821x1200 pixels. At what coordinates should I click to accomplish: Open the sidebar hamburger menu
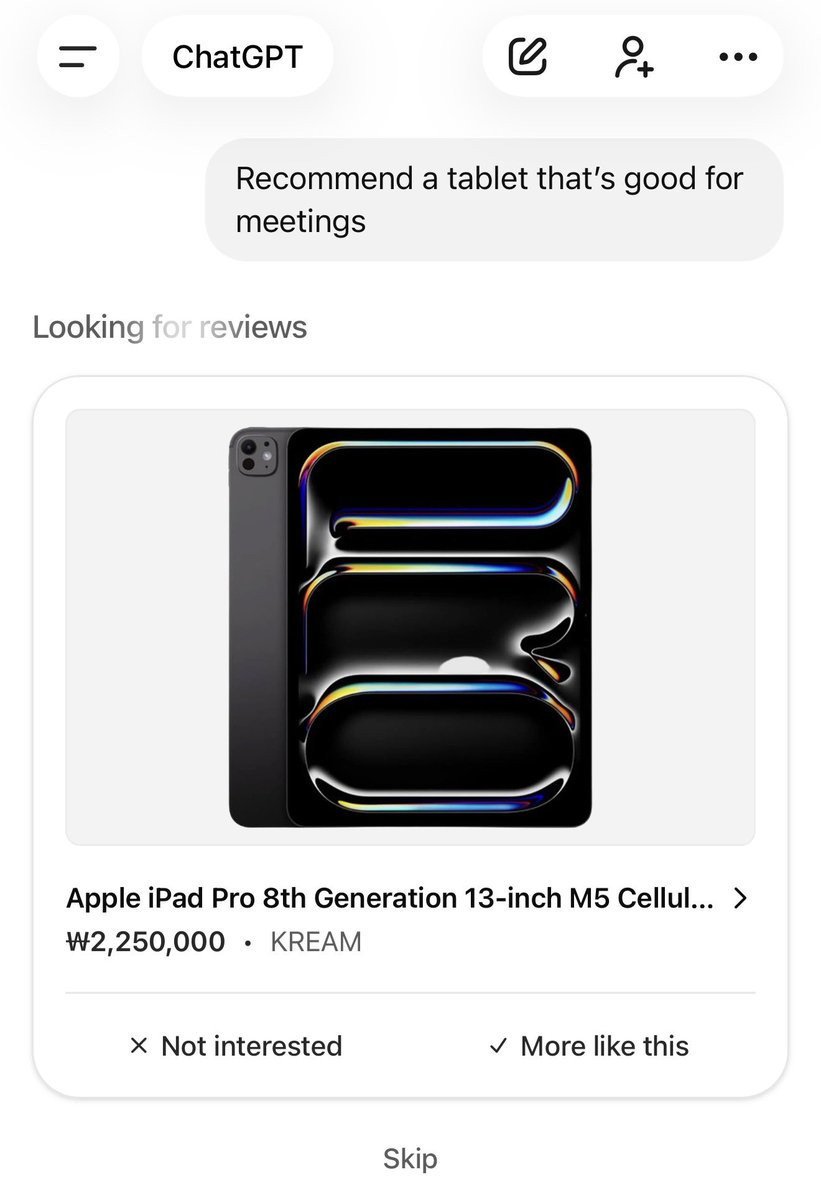point(78,57)
